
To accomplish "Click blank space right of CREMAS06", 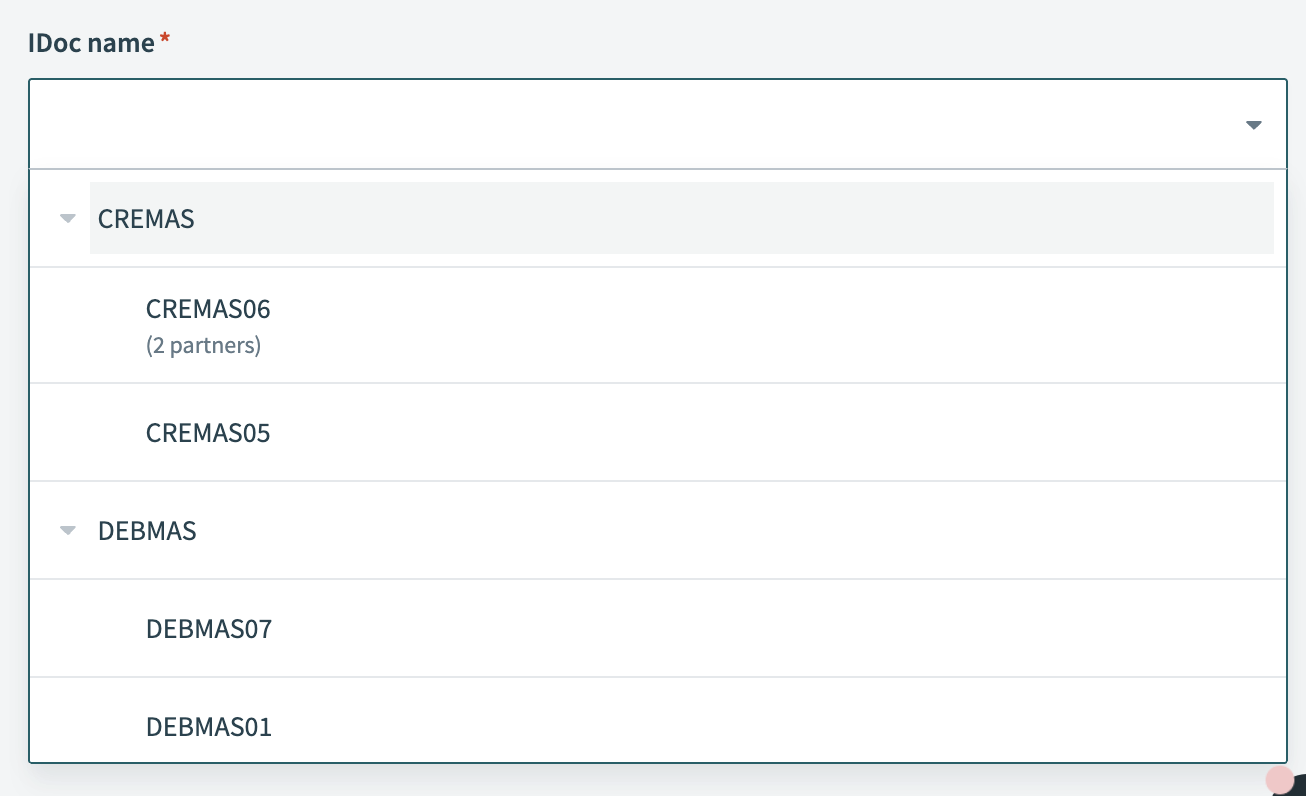I will (x=750, y=326).
